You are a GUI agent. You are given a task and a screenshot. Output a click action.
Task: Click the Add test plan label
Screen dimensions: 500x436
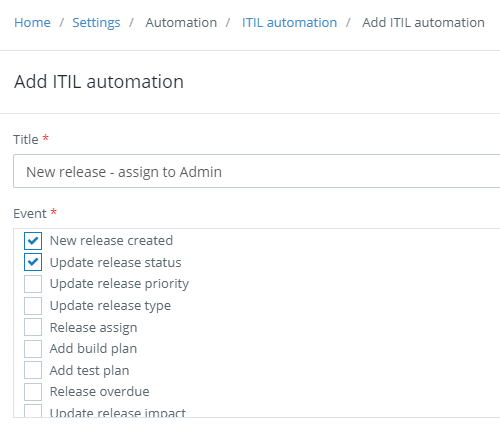point(89,370)
